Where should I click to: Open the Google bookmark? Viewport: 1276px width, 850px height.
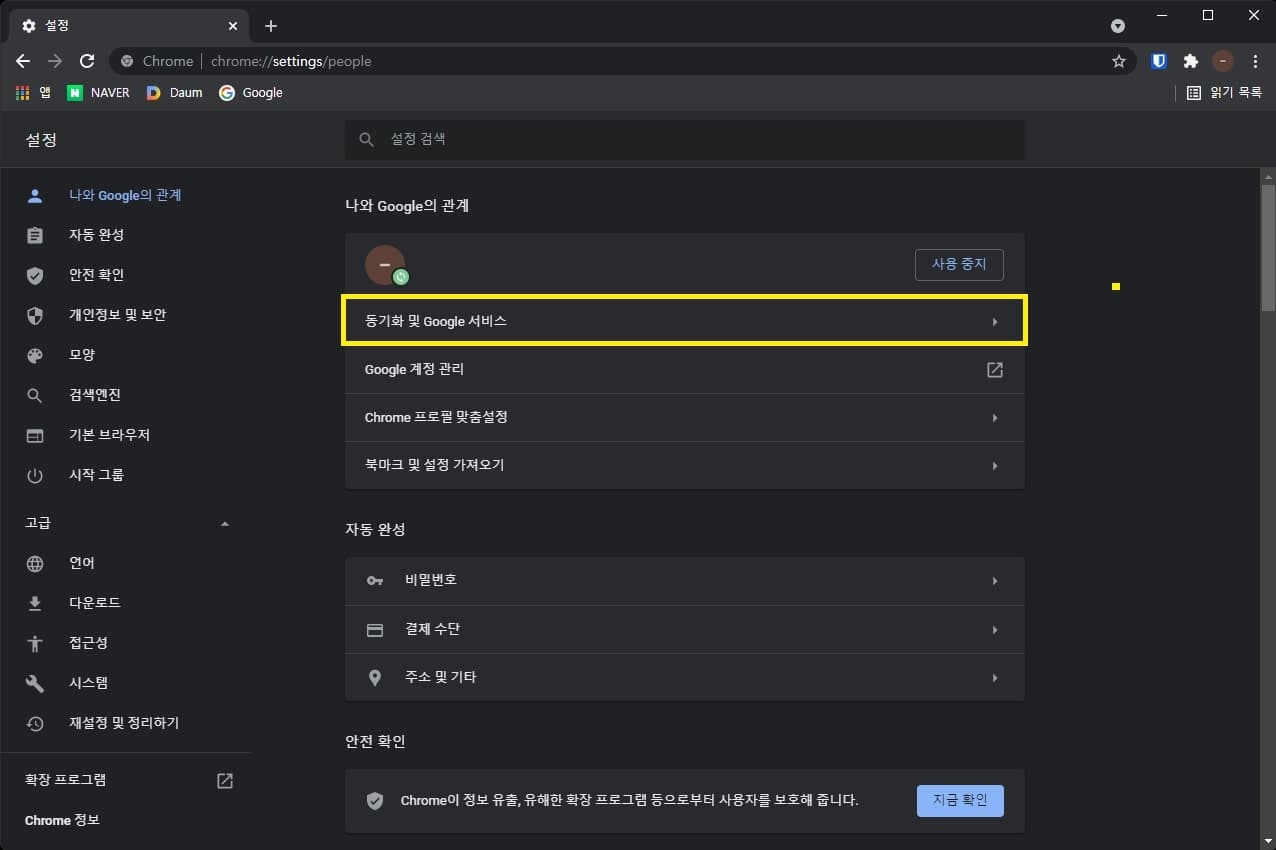(251, 92)
